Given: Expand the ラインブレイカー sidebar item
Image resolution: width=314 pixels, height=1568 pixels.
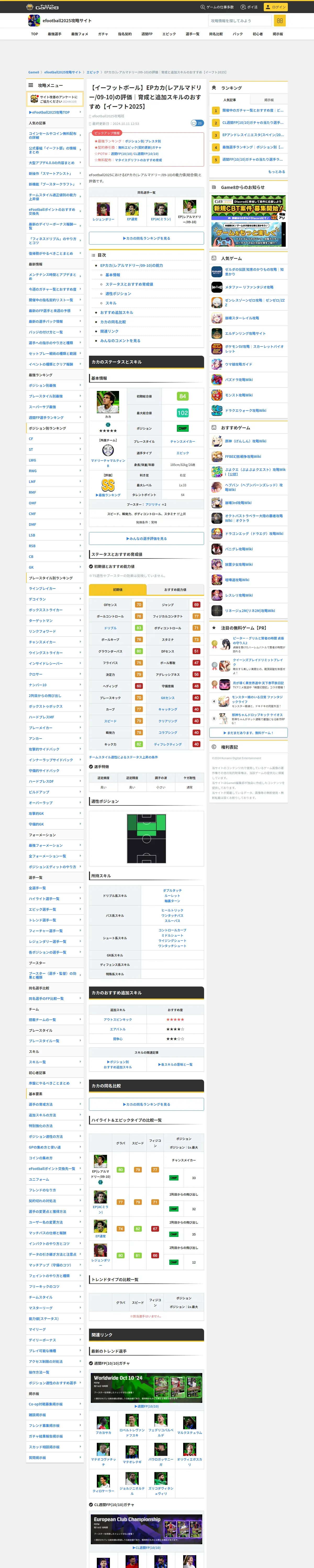Looking at the screenshot, I should tap(55, 589).
